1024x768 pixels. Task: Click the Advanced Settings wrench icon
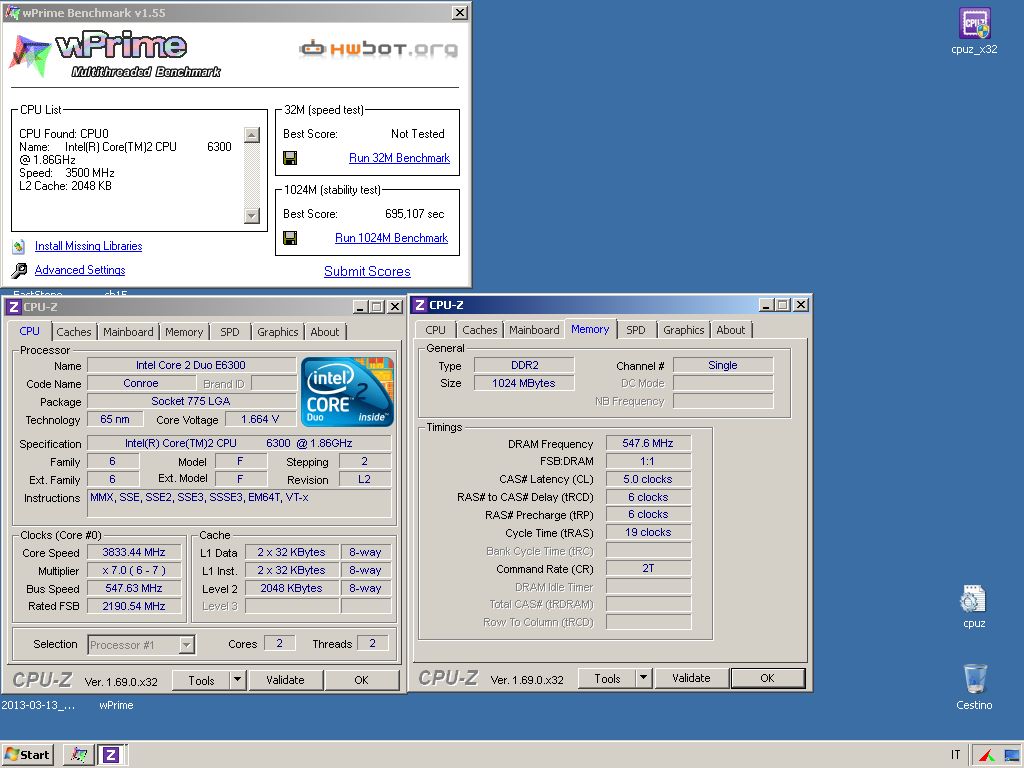[20, 270]
